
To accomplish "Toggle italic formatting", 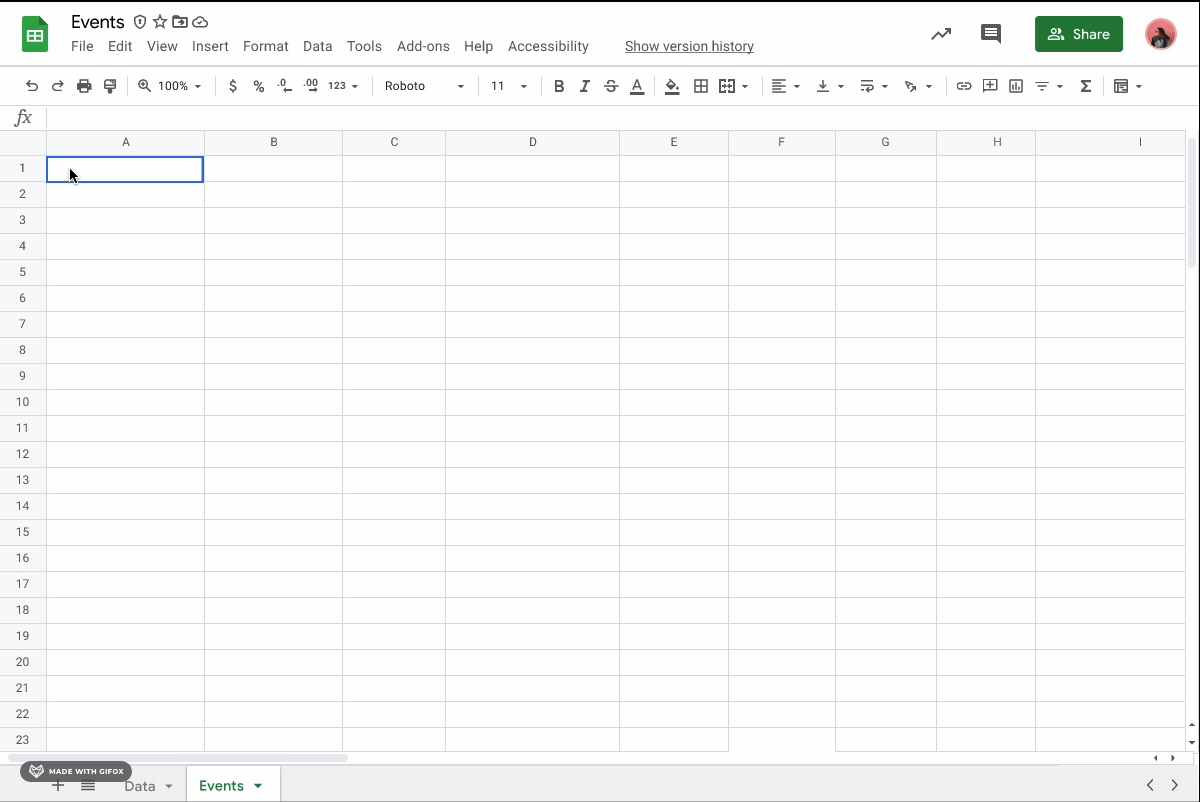I will pyautogui.click(x=585, y=86).
